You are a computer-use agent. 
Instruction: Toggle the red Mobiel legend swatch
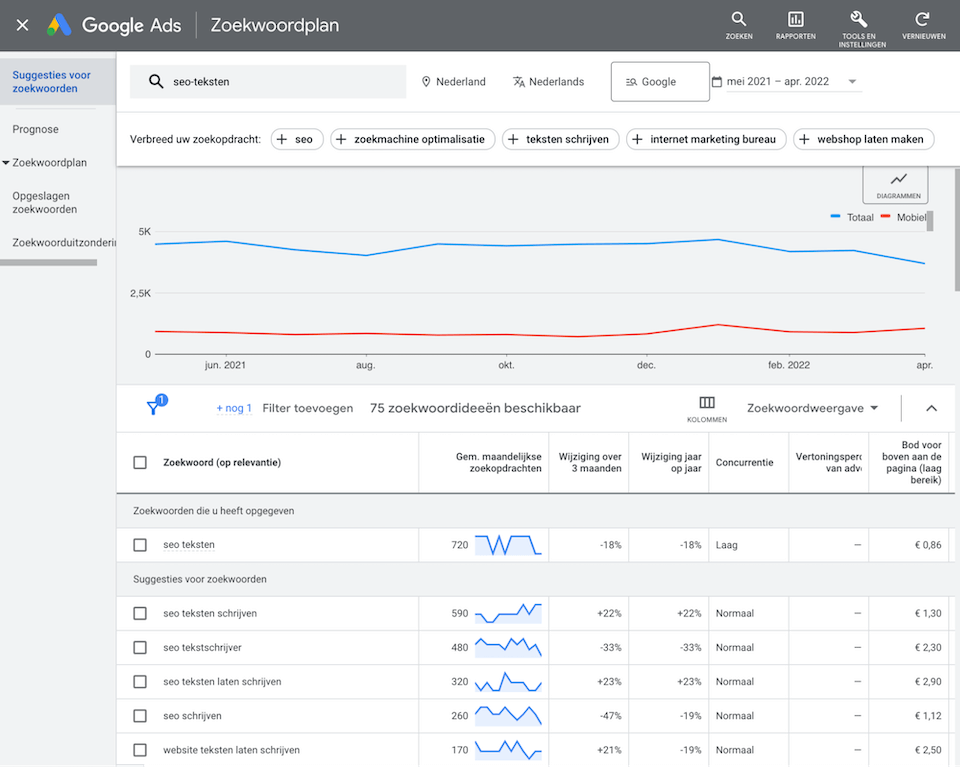885,216
